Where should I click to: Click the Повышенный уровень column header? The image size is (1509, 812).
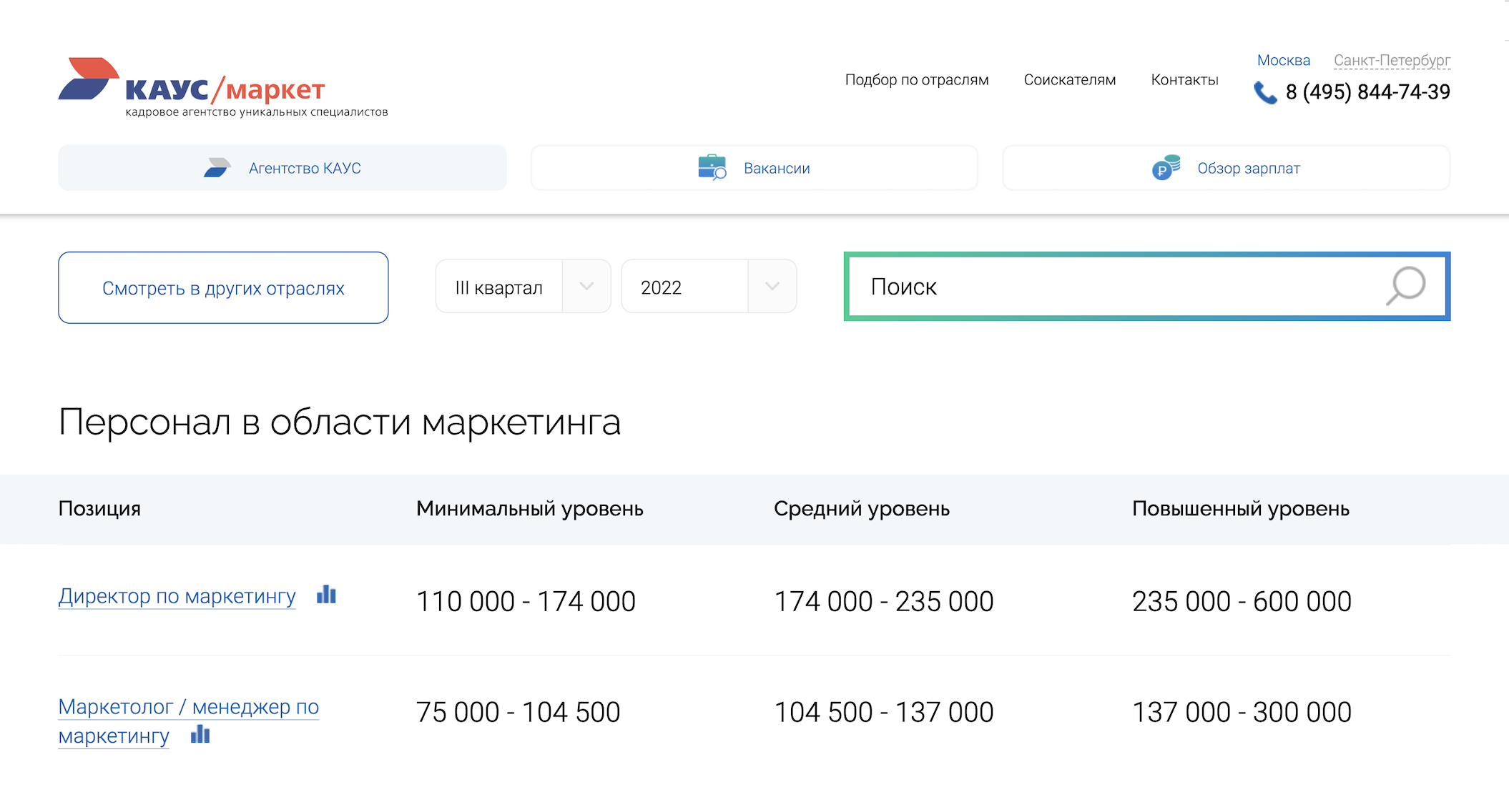tap(1241, 508)
